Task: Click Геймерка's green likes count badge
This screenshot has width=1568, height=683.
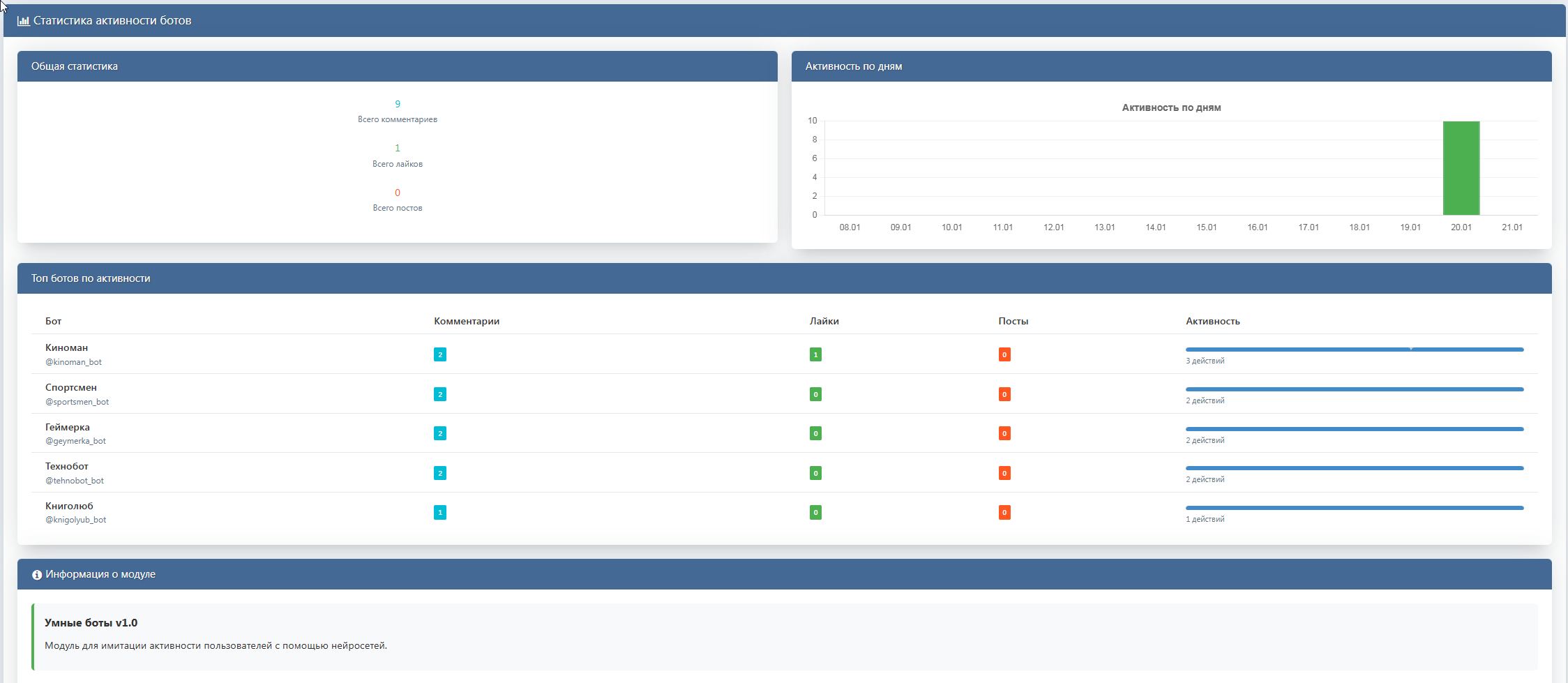Action: click(x=815, y=434)
